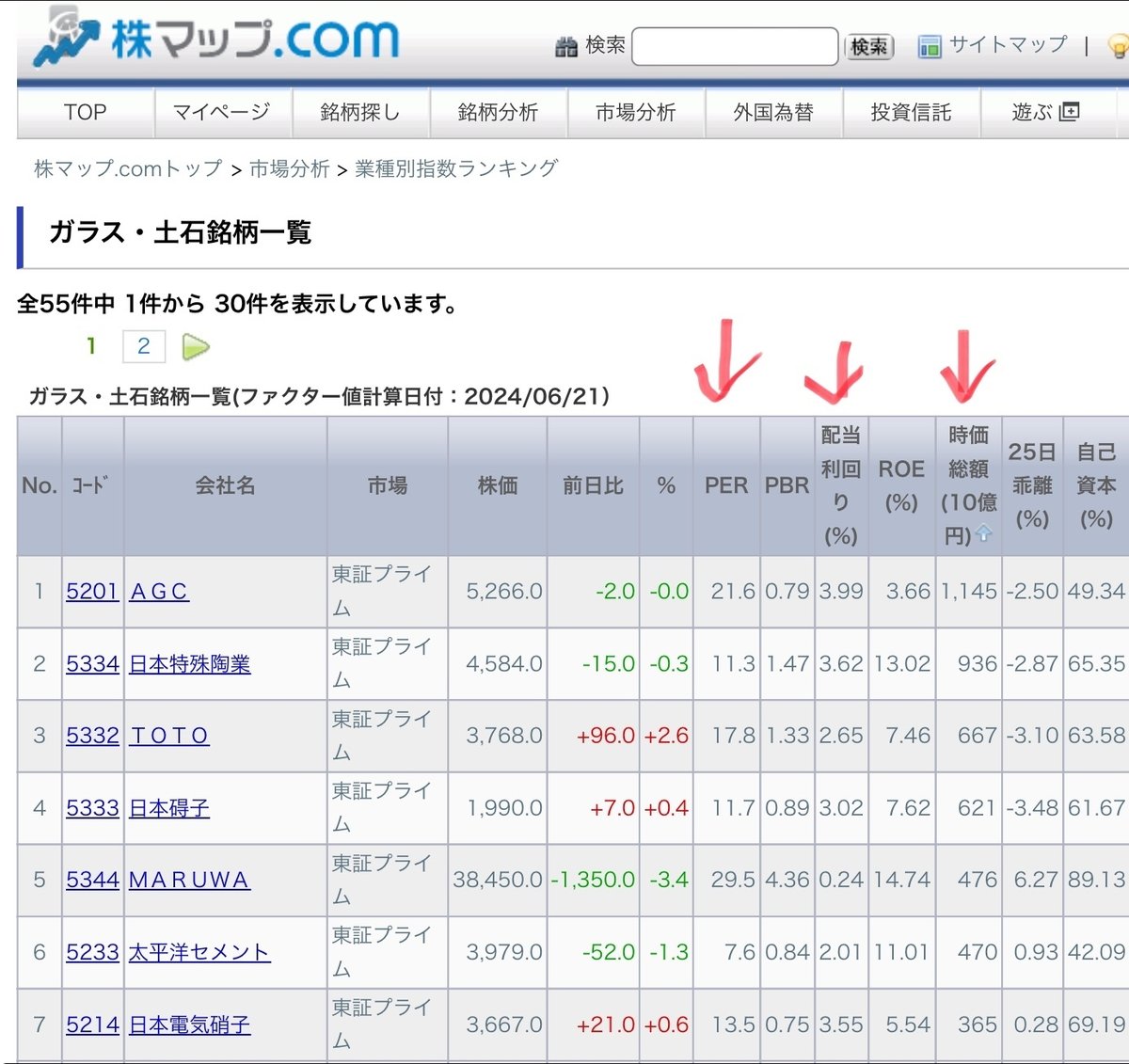Click the PER column header
The height and width of the screenshot is (1064, 1129).
tap(726, 485)
